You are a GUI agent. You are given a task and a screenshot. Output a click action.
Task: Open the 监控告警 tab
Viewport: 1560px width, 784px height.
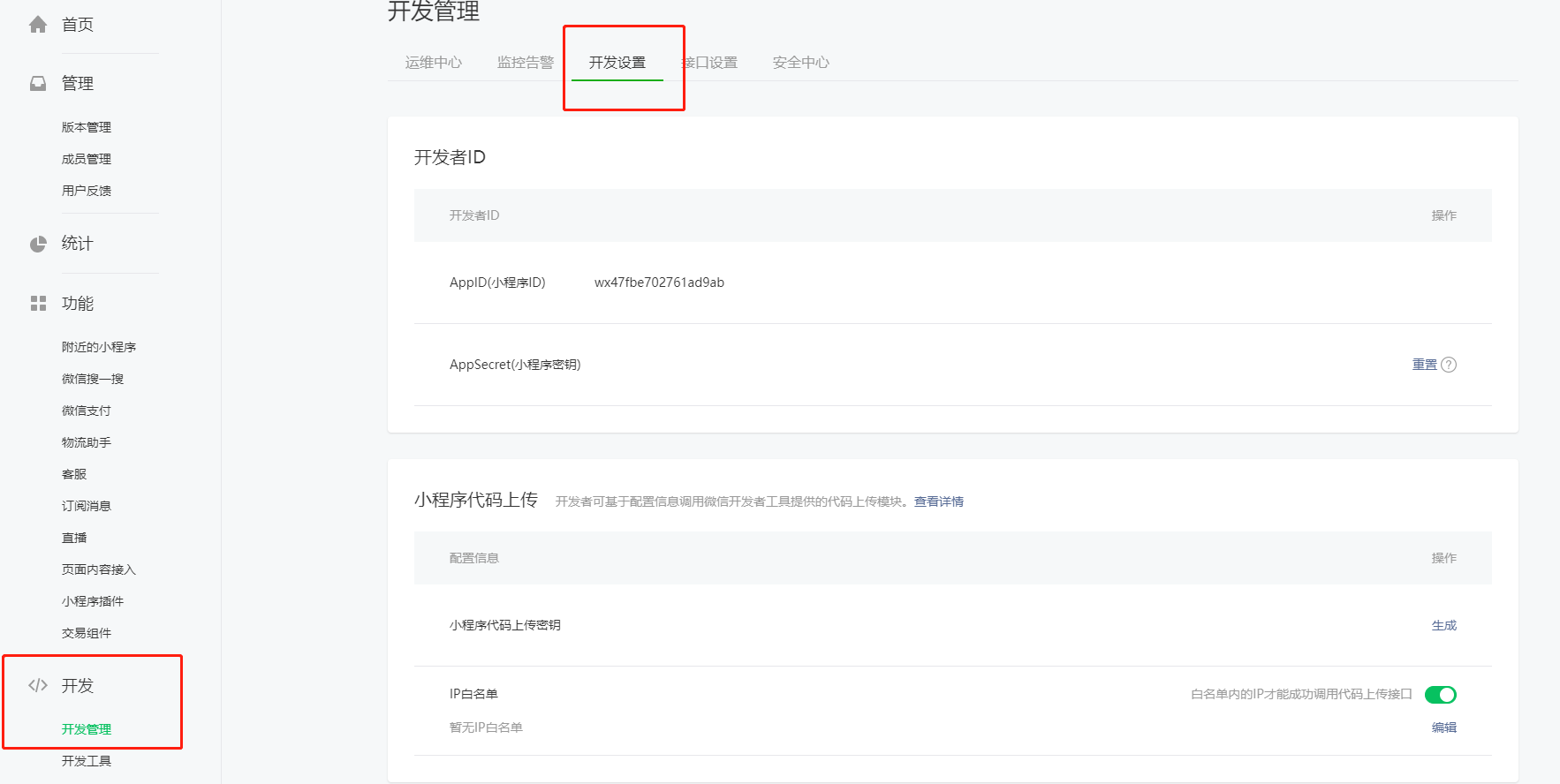525,63
